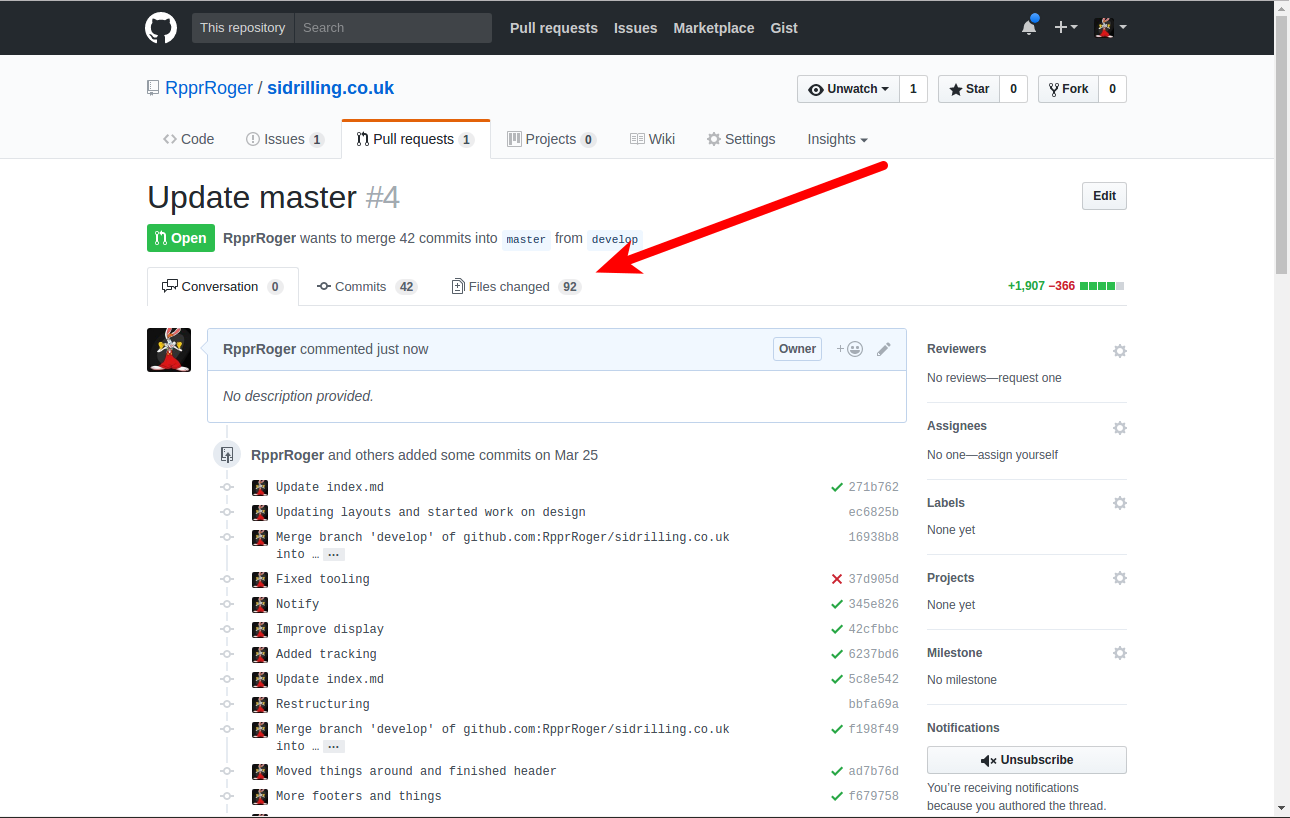
Task: View failed status on commit 37d905d
Action: coord(837,579)
